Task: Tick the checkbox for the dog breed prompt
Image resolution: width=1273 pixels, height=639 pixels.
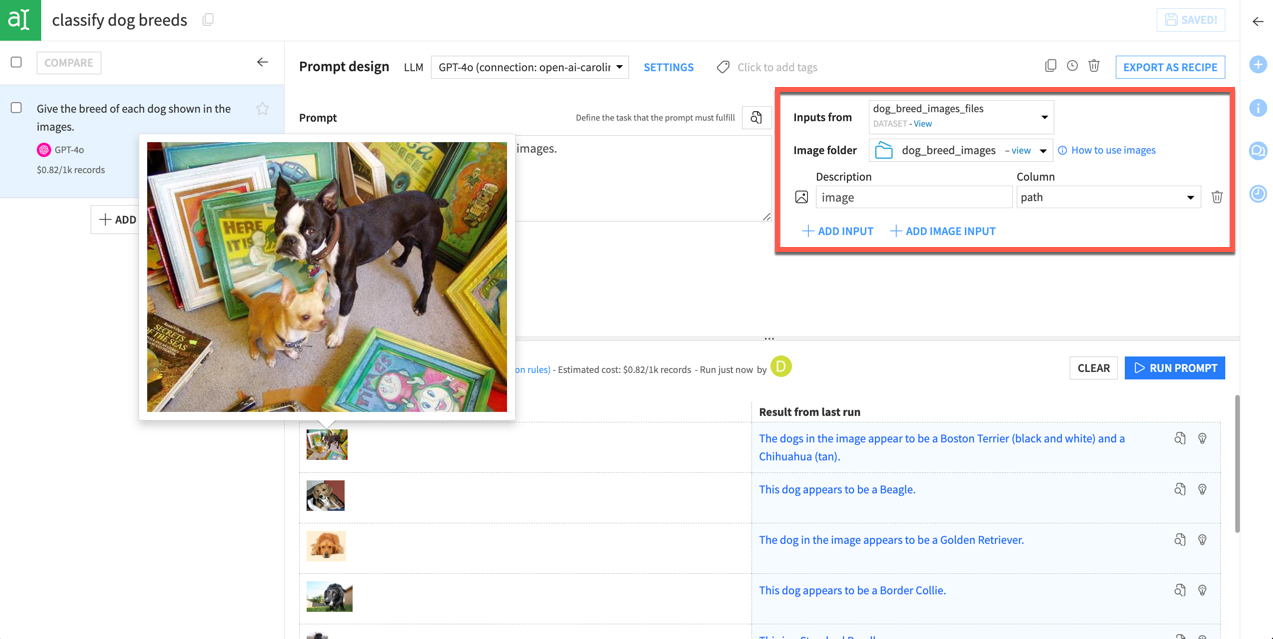Action: (16, 108)
